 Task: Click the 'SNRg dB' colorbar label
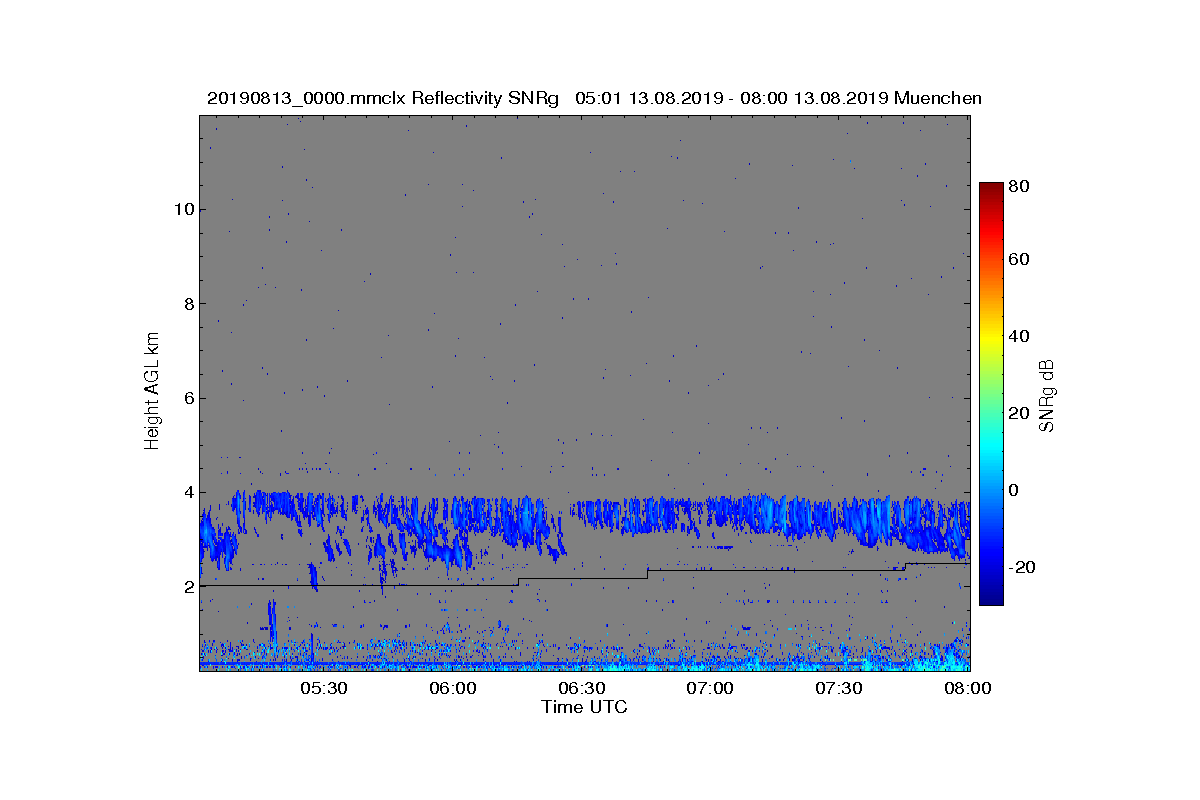click(x=1048, y=396)
